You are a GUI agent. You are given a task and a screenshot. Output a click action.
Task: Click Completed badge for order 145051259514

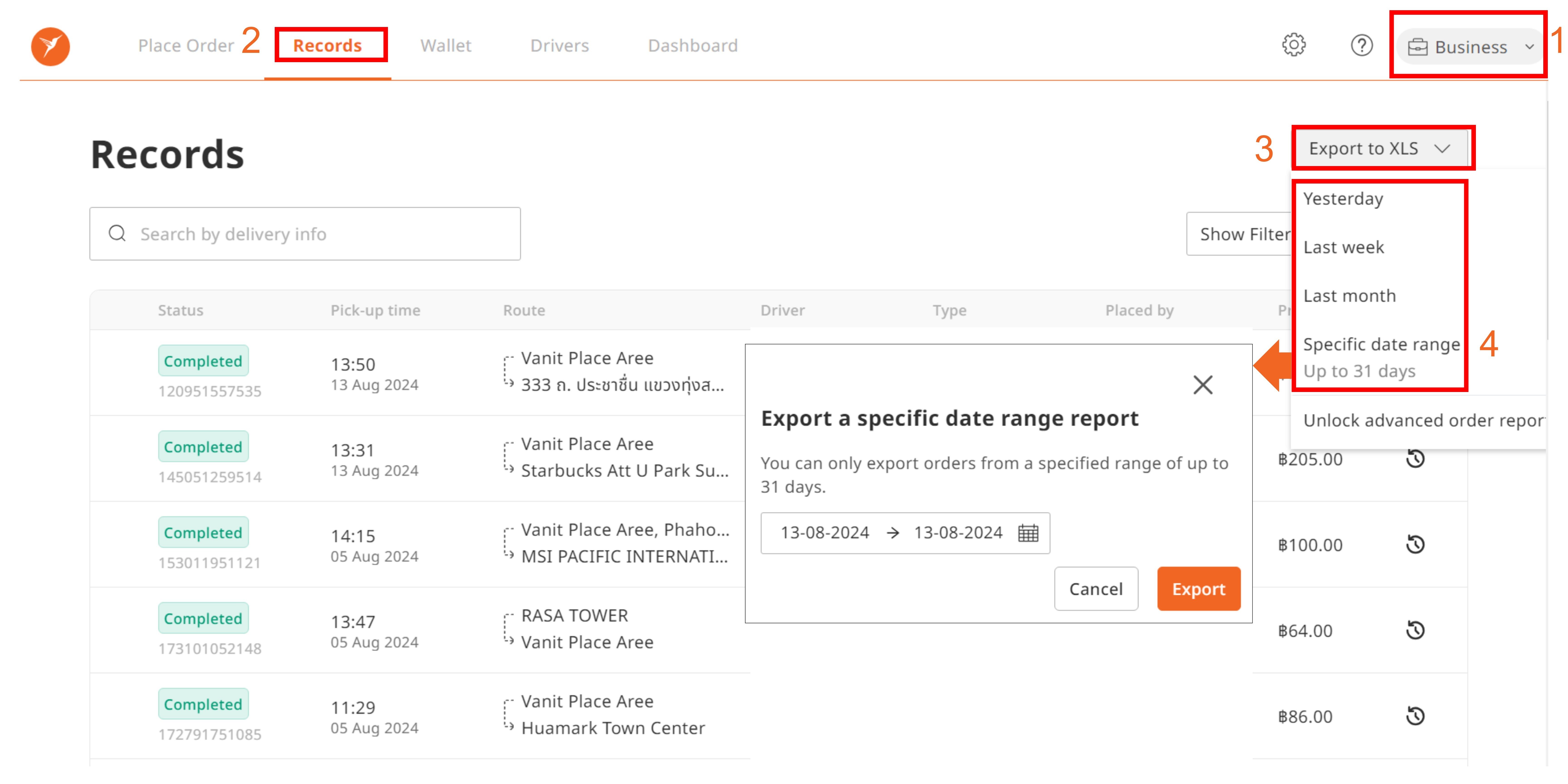click(x=203, y=447)
